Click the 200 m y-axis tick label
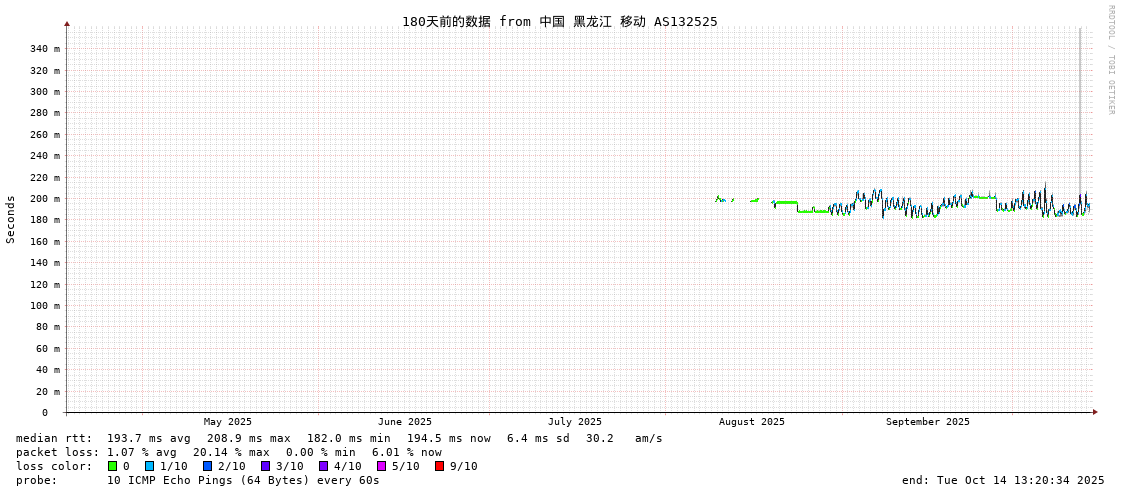The height and width of the screenshot is (494, 1121). [44, 199]
